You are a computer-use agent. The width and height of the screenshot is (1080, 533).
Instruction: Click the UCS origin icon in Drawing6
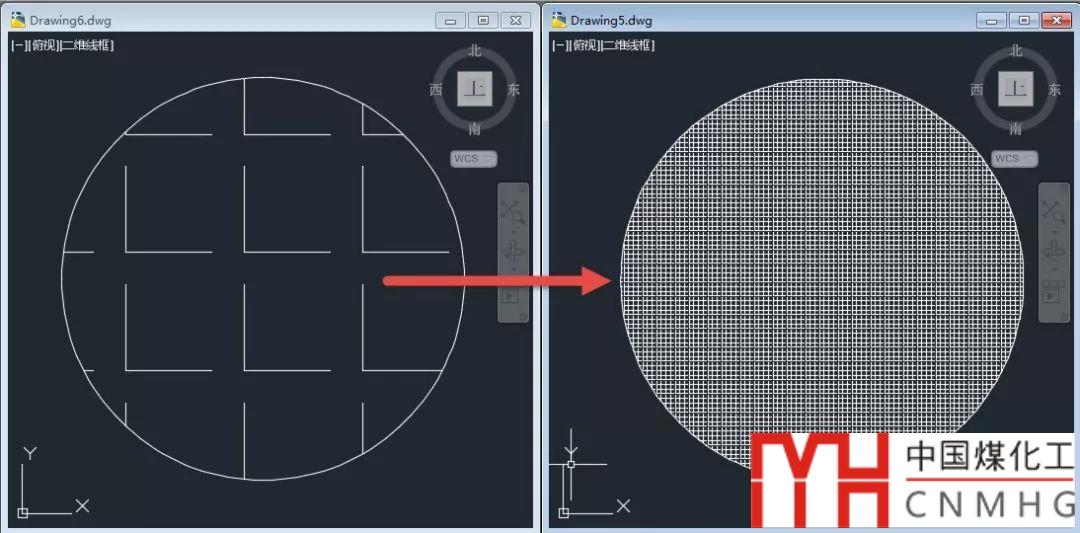tap(23, 513)
